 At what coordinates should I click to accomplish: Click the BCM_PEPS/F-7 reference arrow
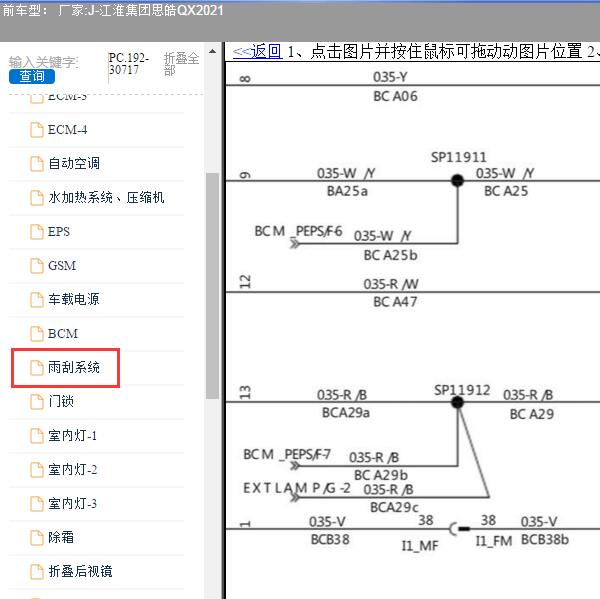(295, 465)
